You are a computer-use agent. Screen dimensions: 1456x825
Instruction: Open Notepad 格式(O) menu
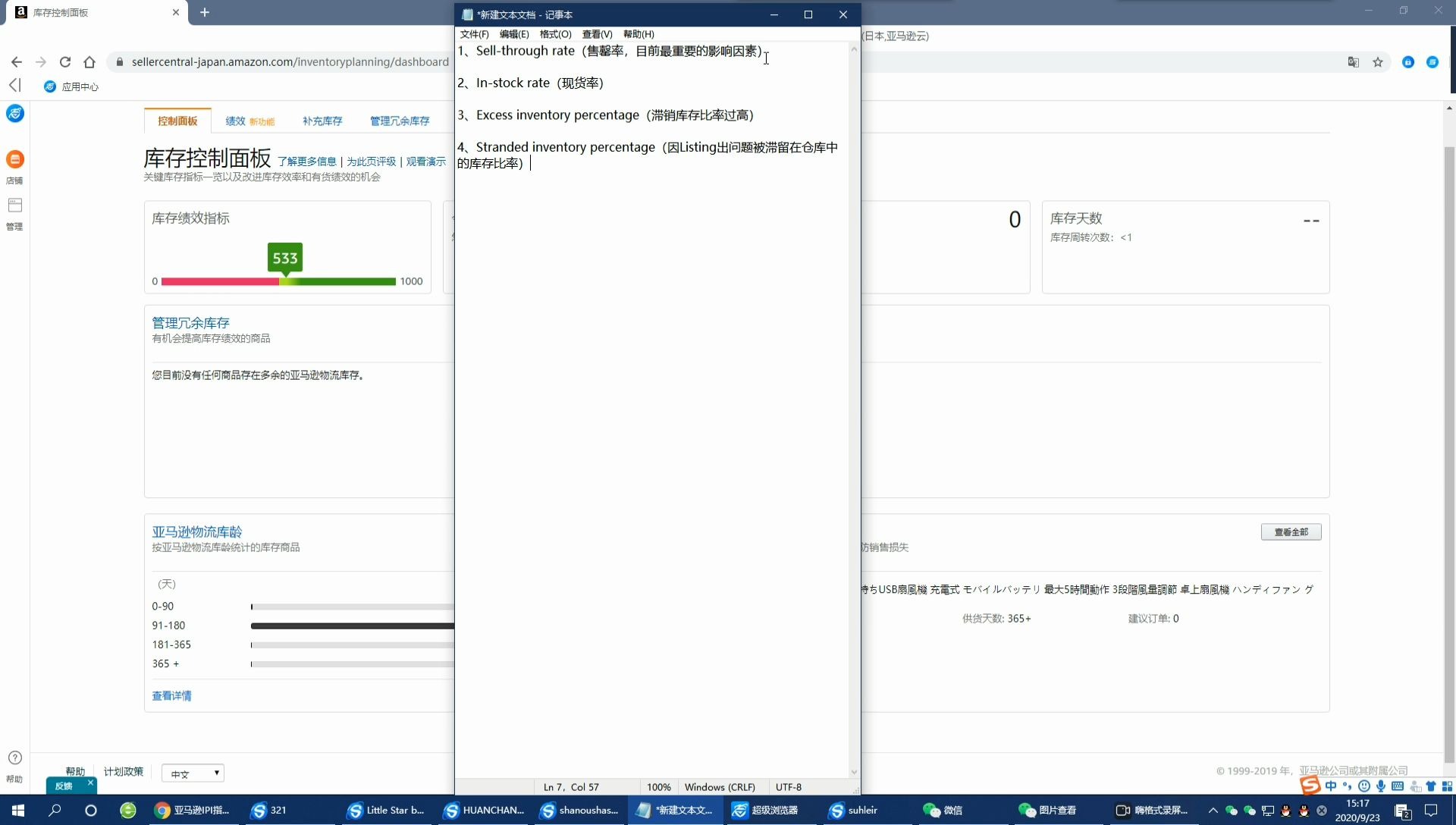(555, 34)
